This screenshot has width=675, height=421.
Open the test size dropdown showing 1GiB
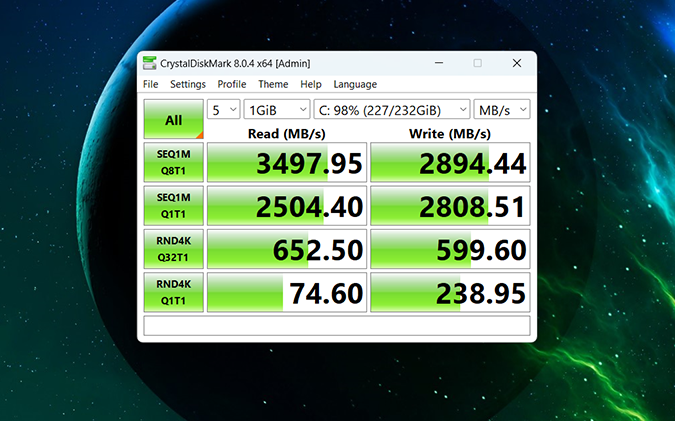coord(277,110)
